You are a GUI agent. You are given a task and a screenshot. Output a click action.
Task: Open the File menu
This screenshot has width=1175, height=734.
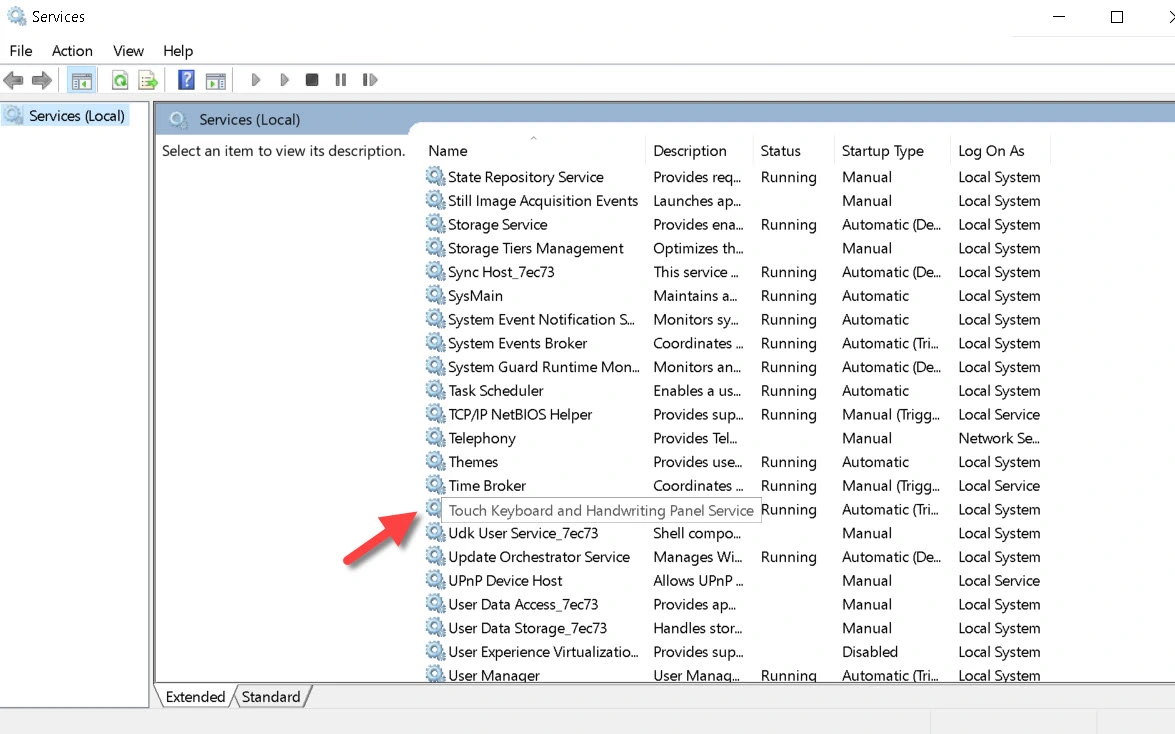coord(21,51)
